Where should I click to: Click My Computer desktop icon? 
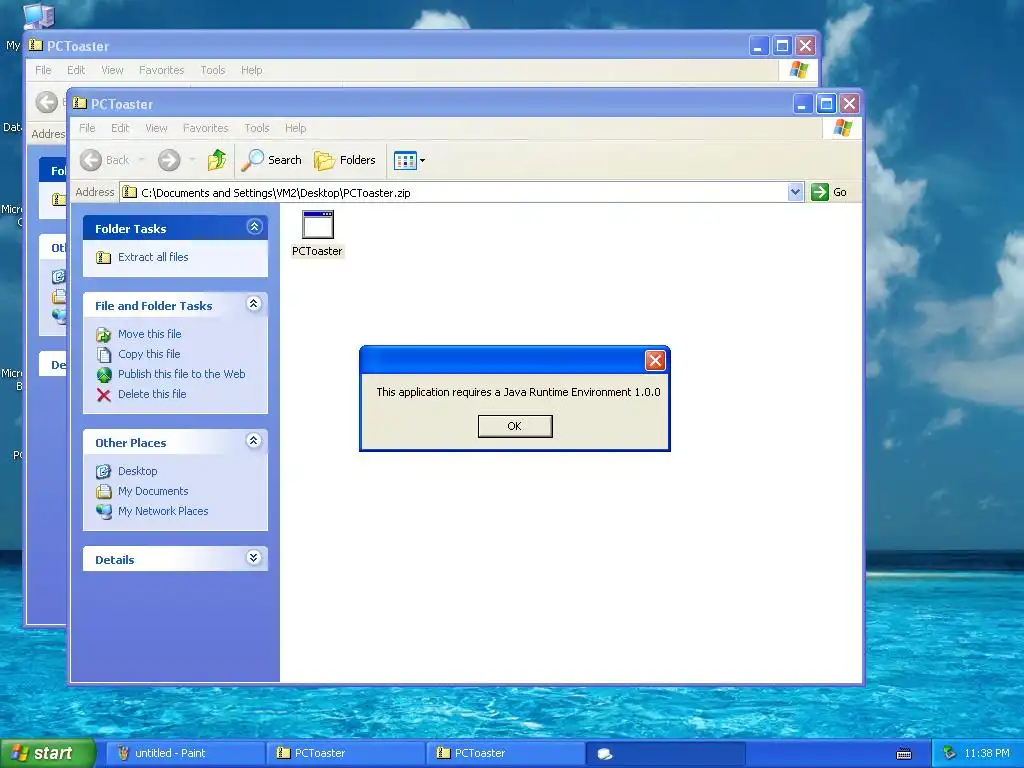click(39, 14)
